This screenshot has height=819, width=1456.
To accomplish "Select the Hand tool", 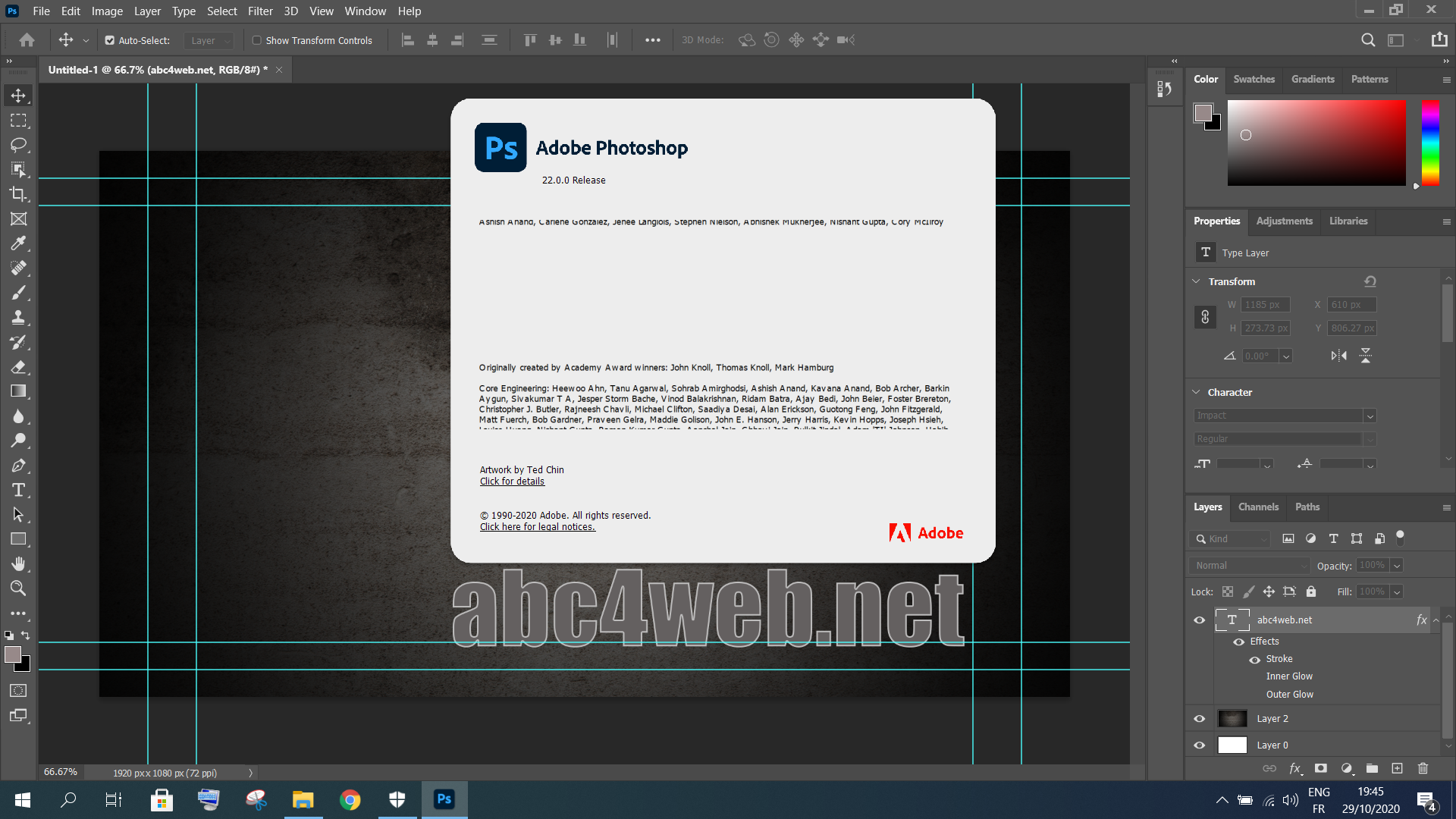I will point(18,564).
